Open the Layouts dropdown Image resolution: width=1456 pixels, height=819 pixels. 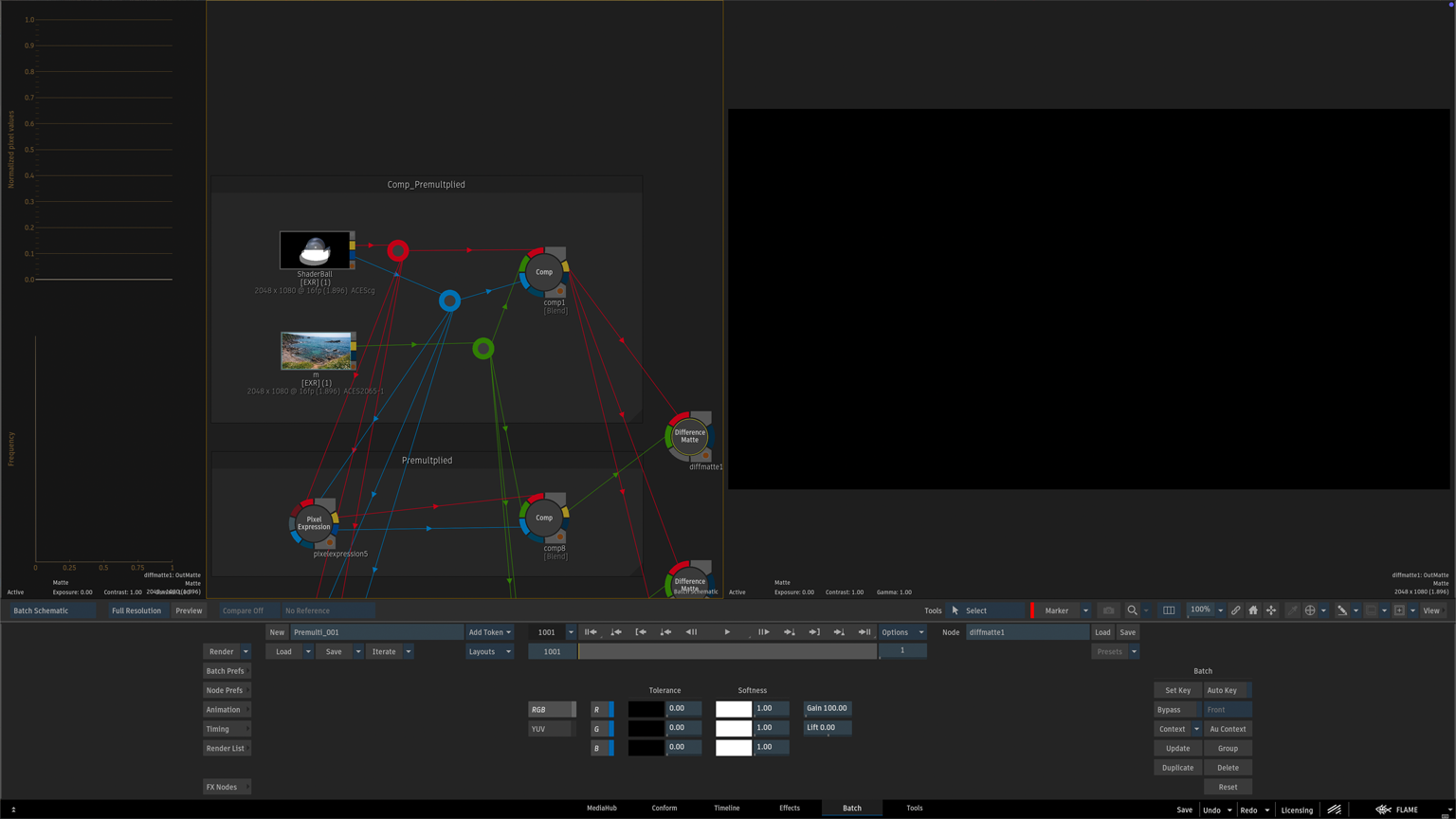point(489,651)
